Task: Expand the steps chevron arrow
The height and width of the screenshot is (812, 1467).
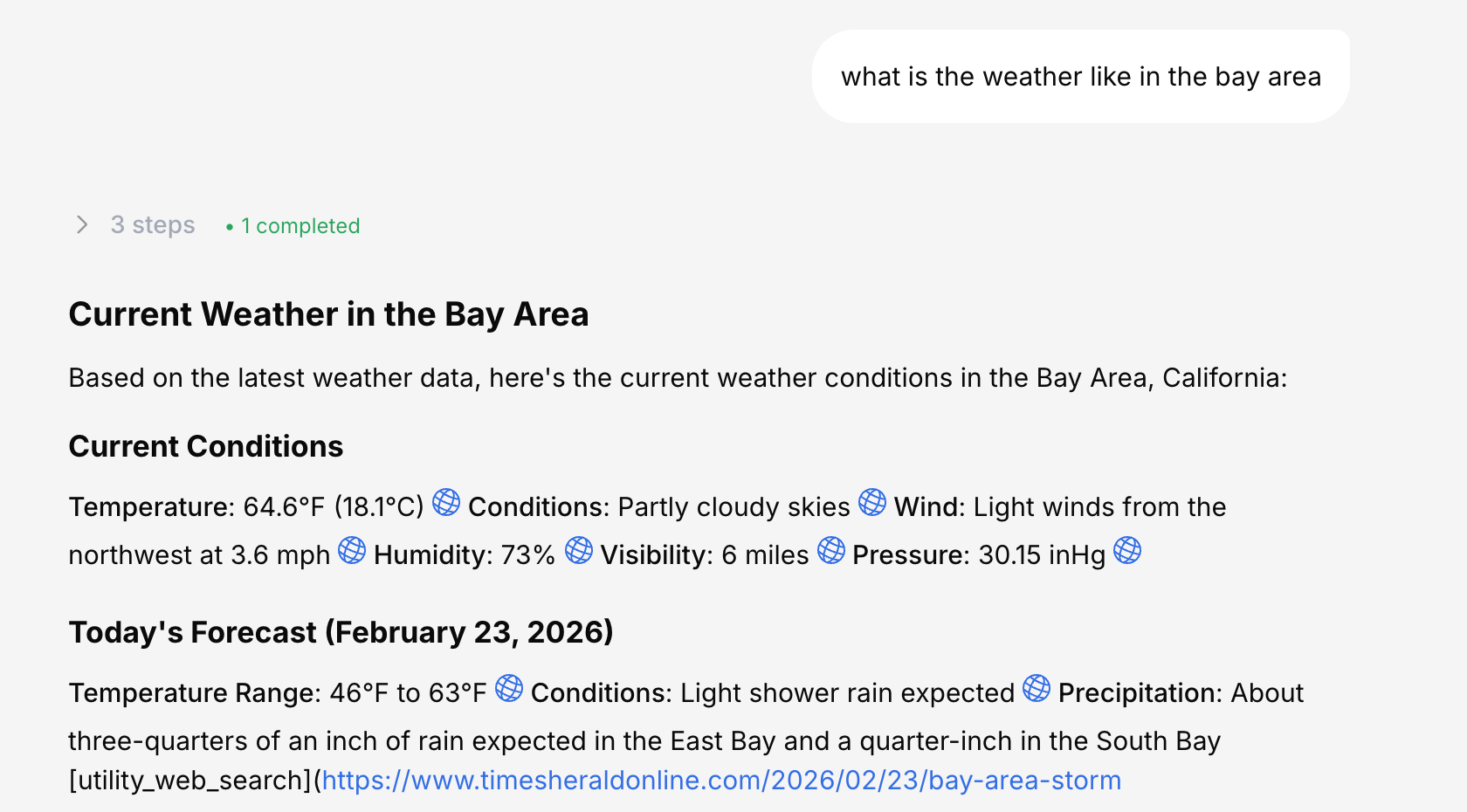Action: click(82, 225)
